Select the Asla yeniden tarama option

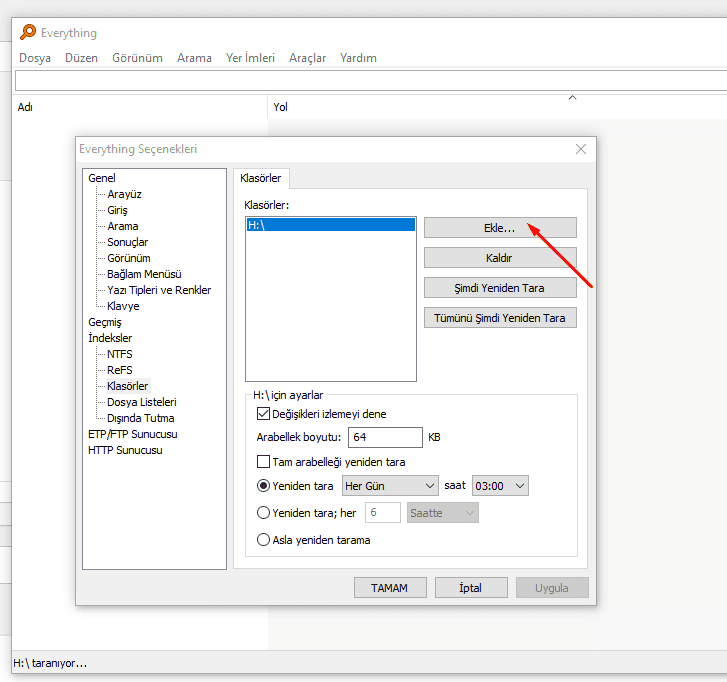[x=263, y=540]
